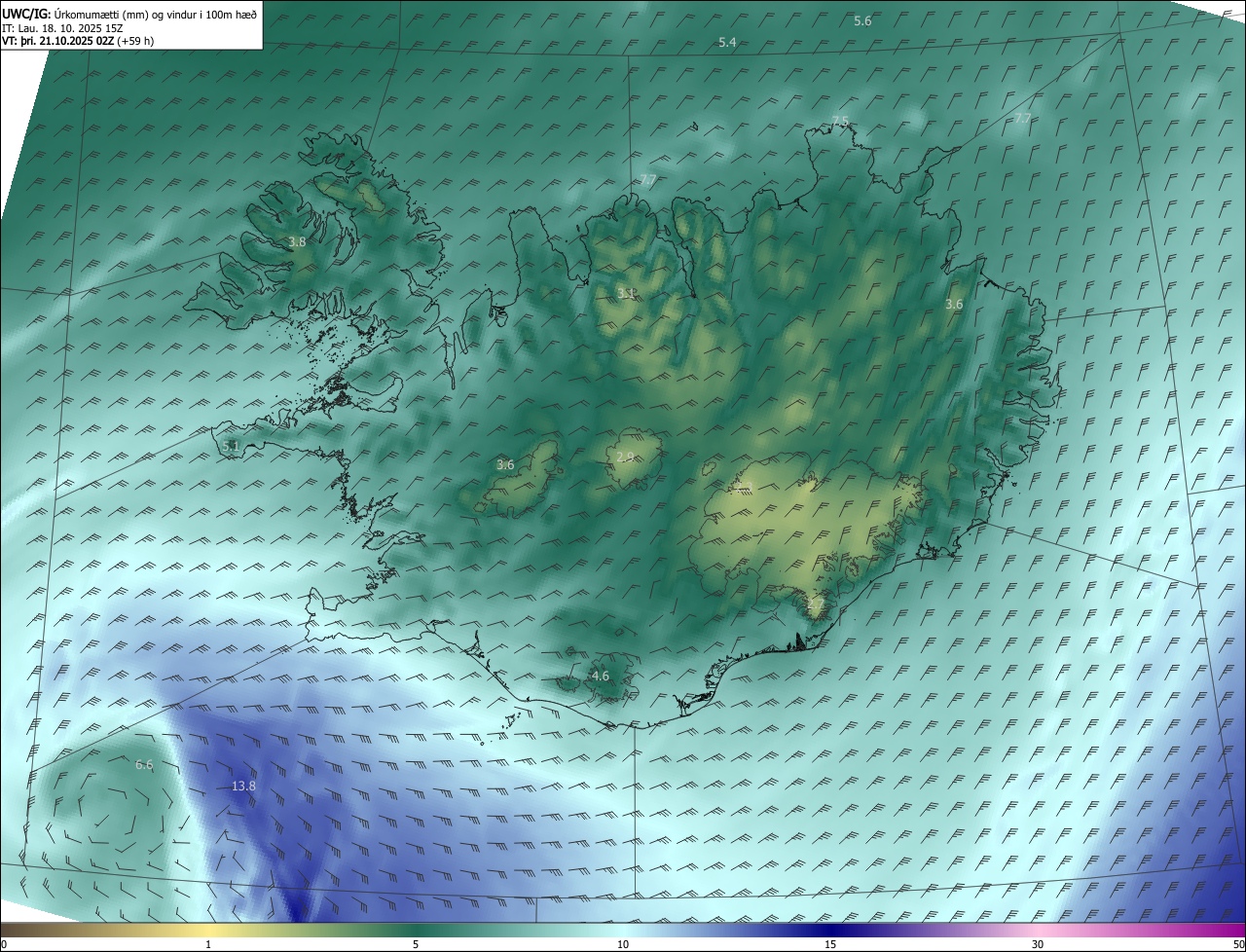Click the '1' tick on the color scale
This screenshot has height=952, width=1246.
208,944
